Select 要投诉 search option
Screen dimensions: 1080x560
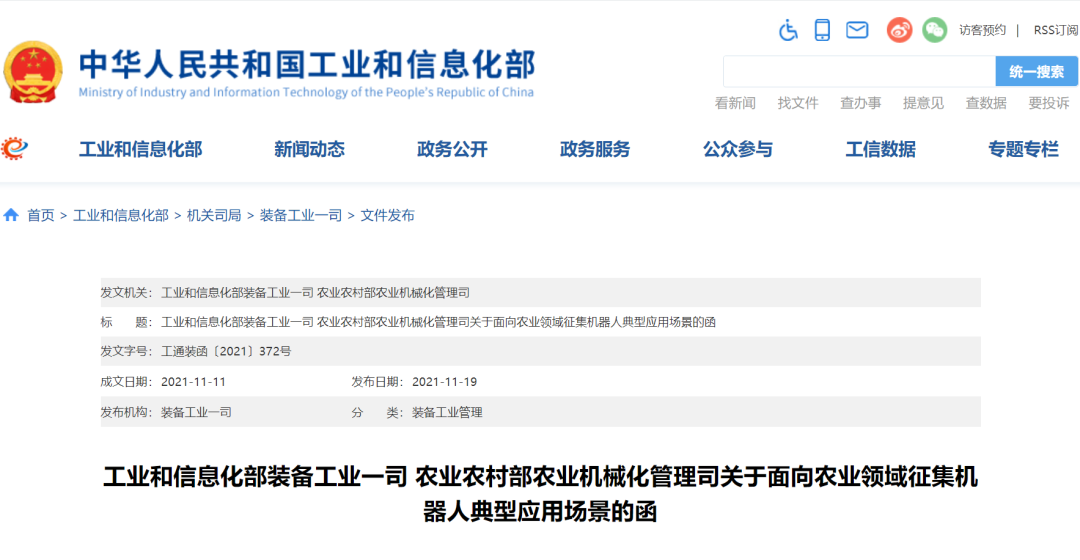1048,103
